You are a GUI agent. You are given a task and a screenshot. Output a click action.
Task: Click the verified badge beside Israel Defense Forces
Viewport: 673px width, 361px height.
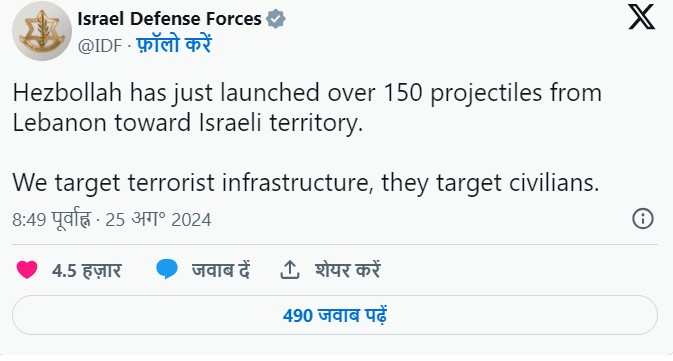276,19
